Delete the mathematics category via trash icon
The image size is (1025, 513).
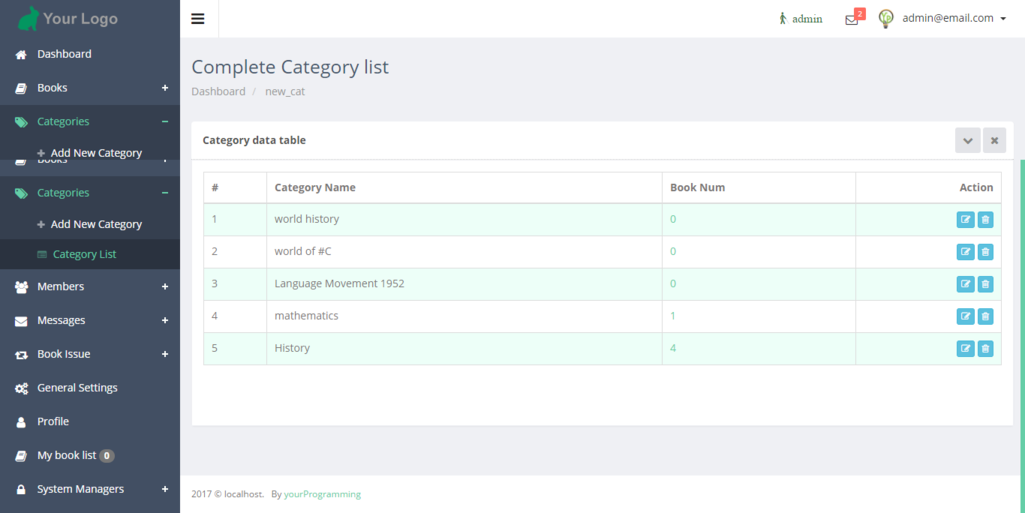pyautogui.click(x=985, y=316)
